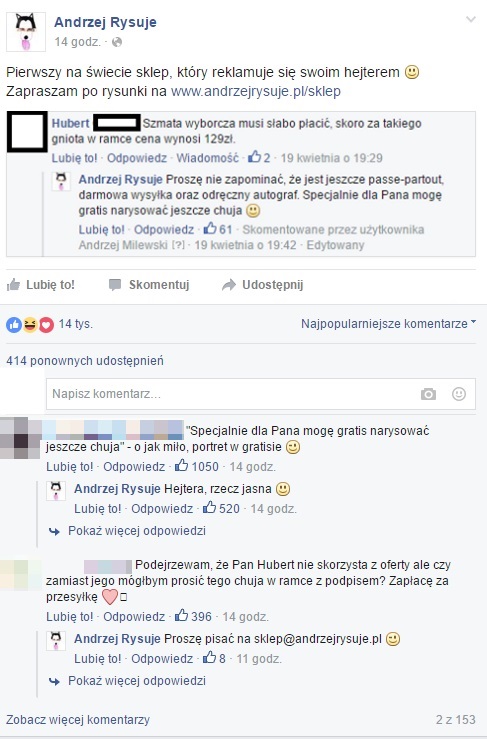Click the red heart reaction icon
Image resolution: width=487 pixels, height=739 pixels.
(46, 324)
